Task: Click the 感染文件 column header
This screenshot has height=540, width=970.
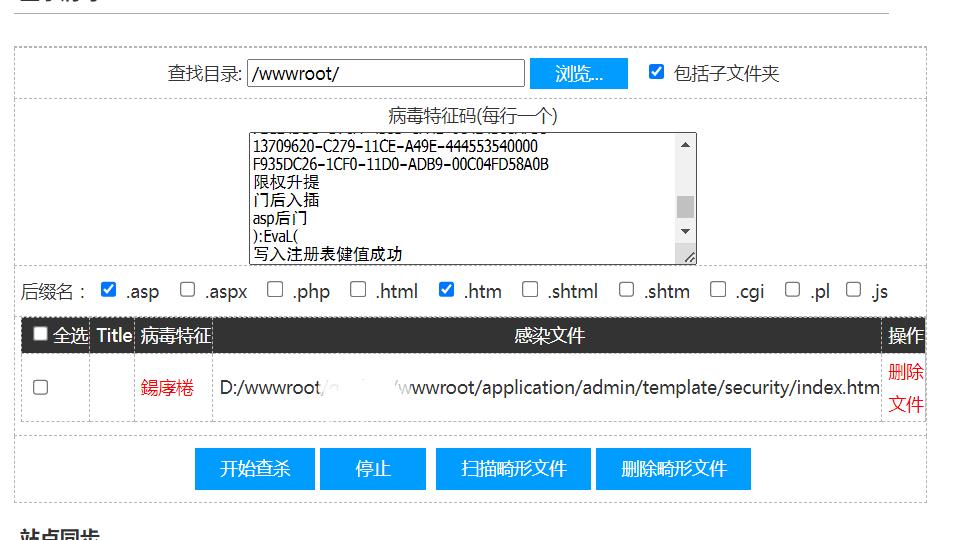Action: click(549, 335)
